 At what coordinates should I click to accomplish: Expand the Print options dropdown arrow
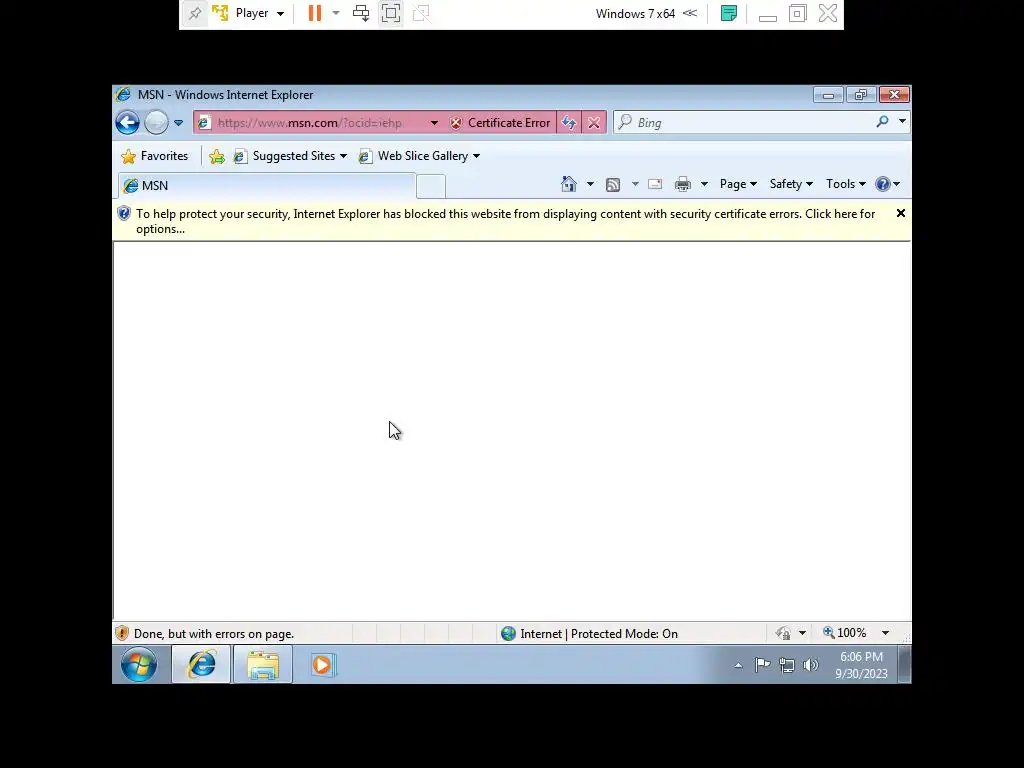tap(704, 184)
